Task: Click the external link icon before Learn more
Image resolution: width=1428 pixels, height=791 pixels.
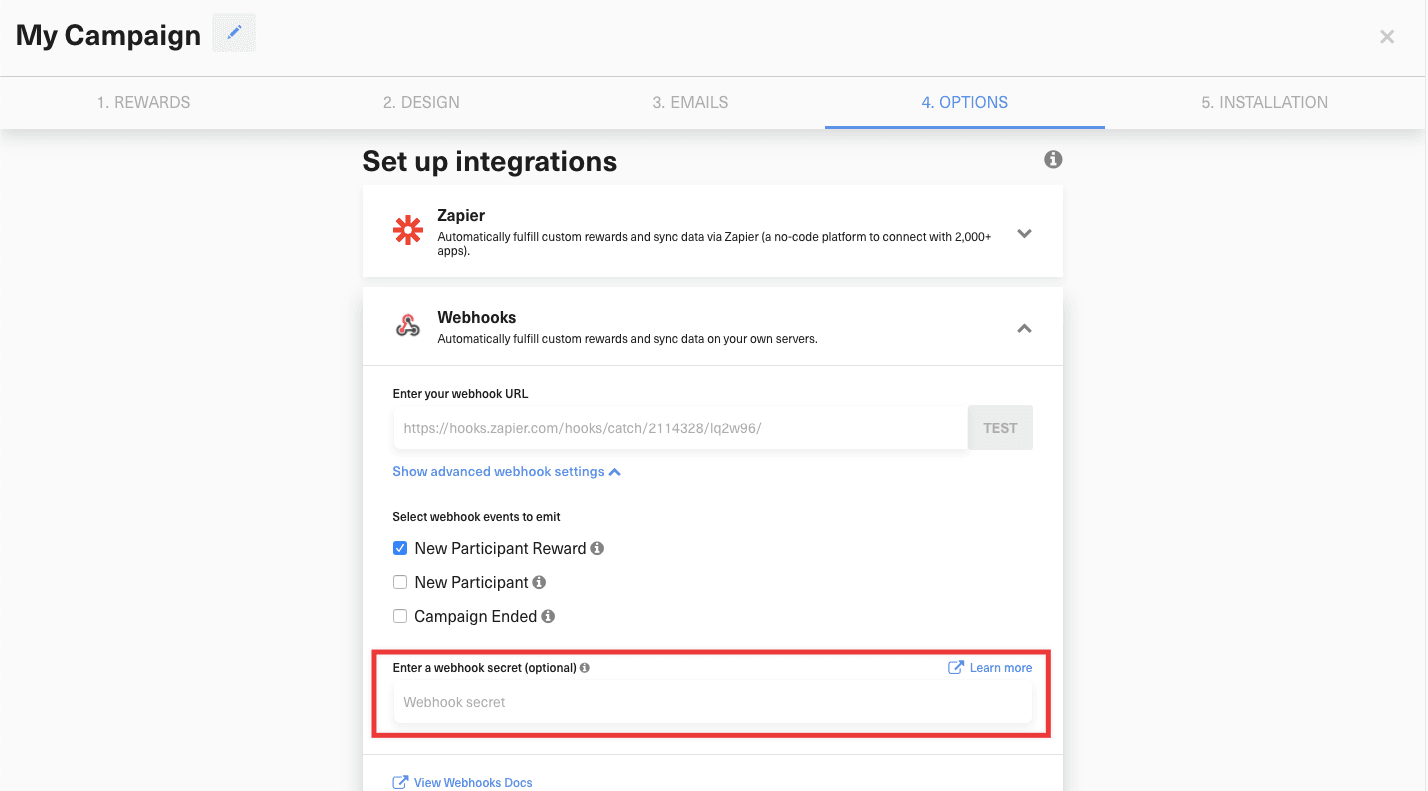Action: tap(955, 667)
